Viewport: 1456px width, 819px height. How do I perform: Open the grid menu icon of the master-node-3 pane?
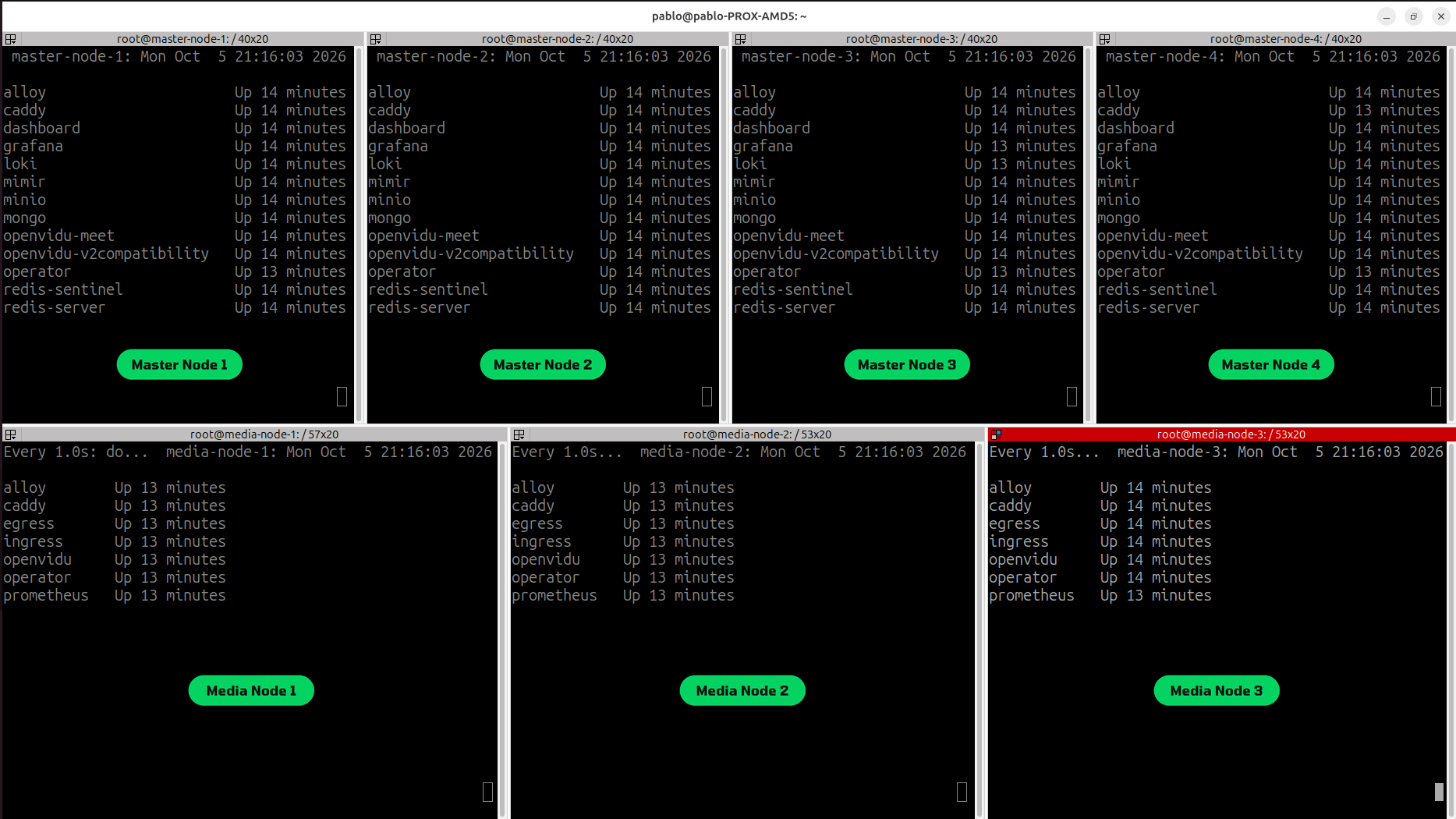741,39
